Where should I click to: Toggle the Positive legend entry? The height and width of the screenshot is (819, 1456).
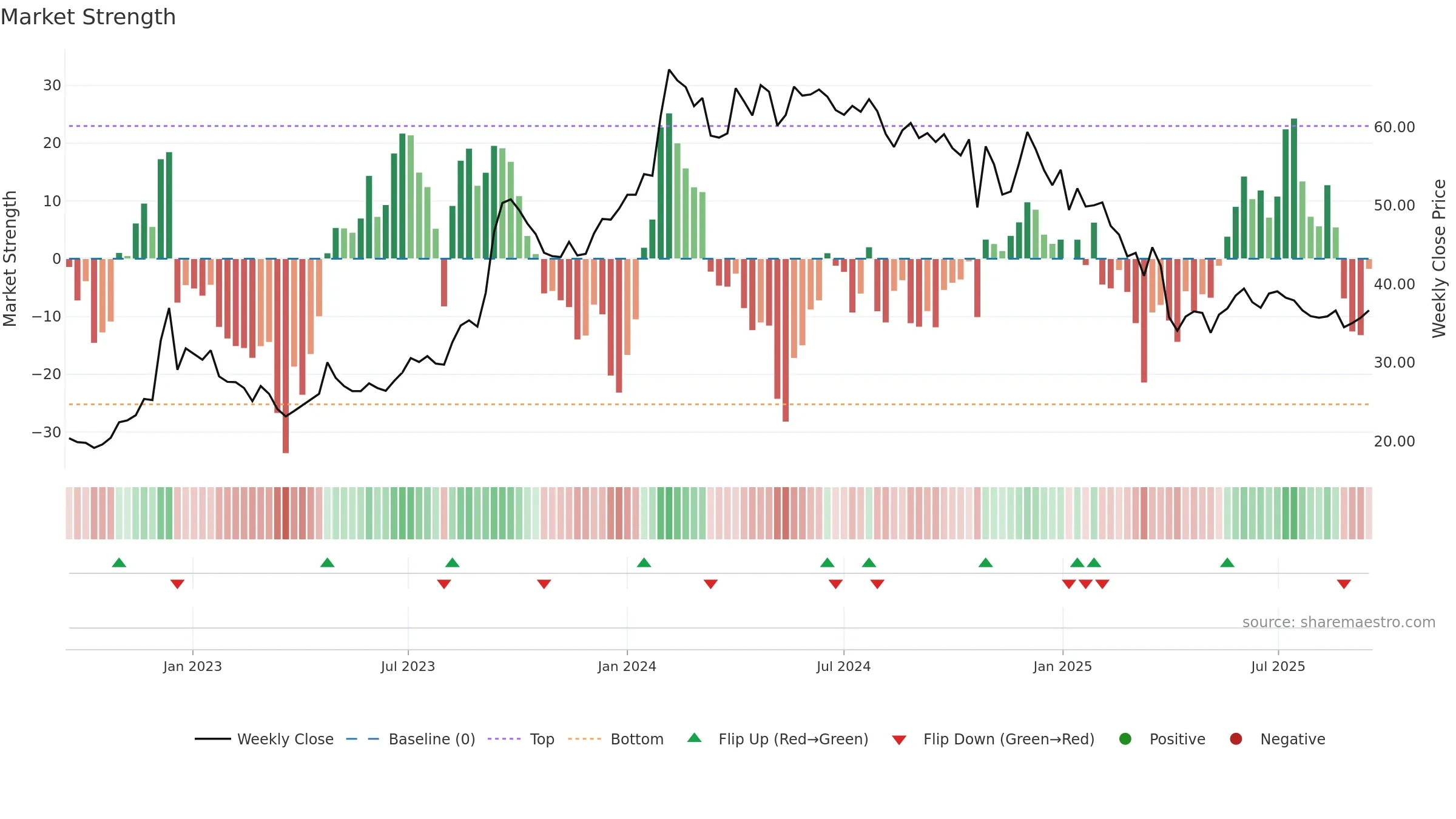pos(1162,739)
